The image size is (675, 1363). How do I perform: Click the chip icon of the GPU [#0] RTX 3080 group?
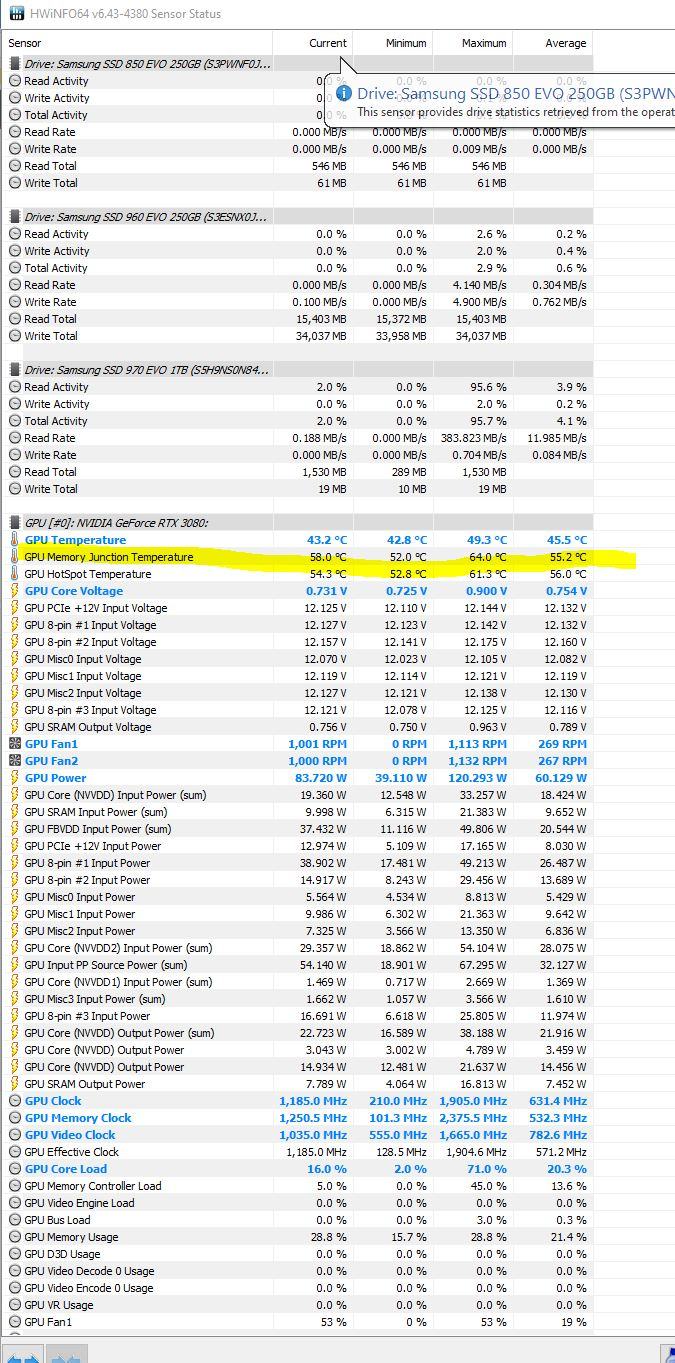click(x=15, y=523)
